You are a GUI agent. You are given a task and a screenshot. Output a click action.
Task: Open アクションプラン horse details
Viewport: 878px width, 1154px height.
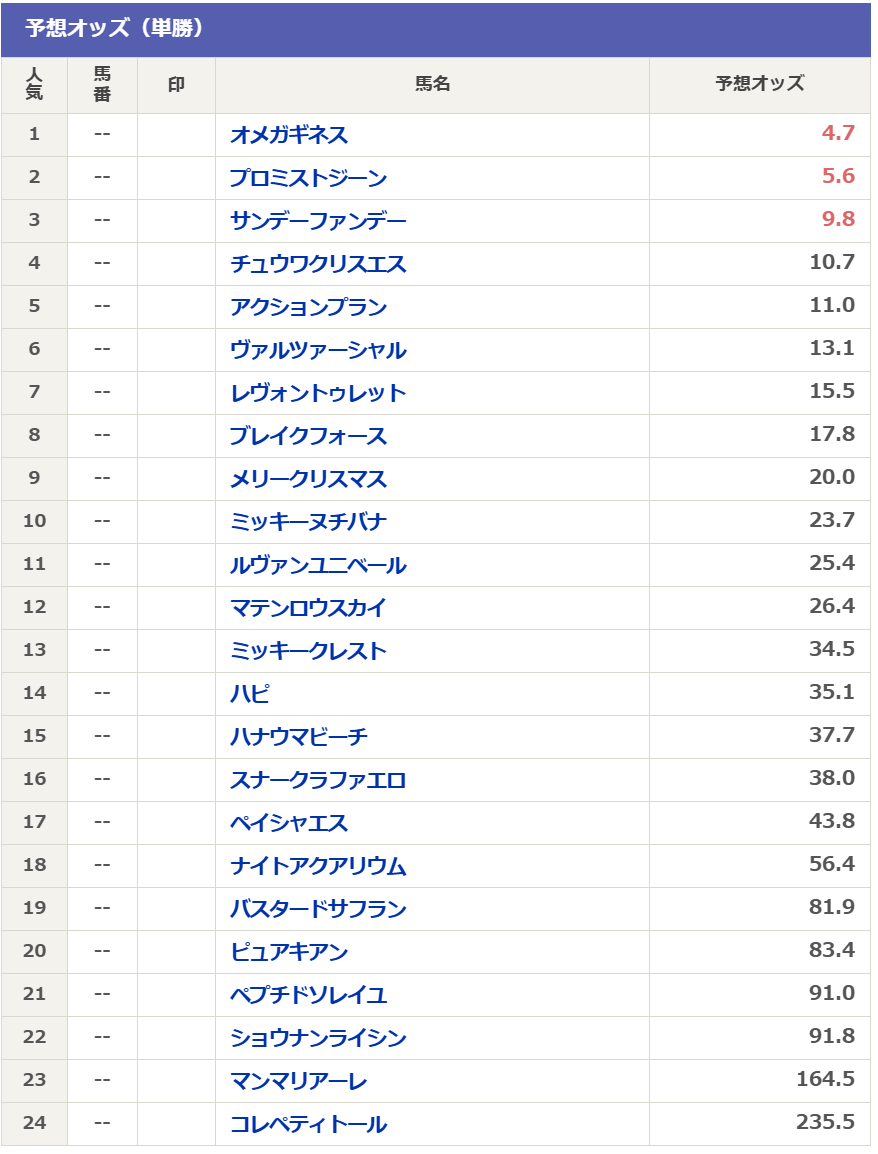[308, 307]
